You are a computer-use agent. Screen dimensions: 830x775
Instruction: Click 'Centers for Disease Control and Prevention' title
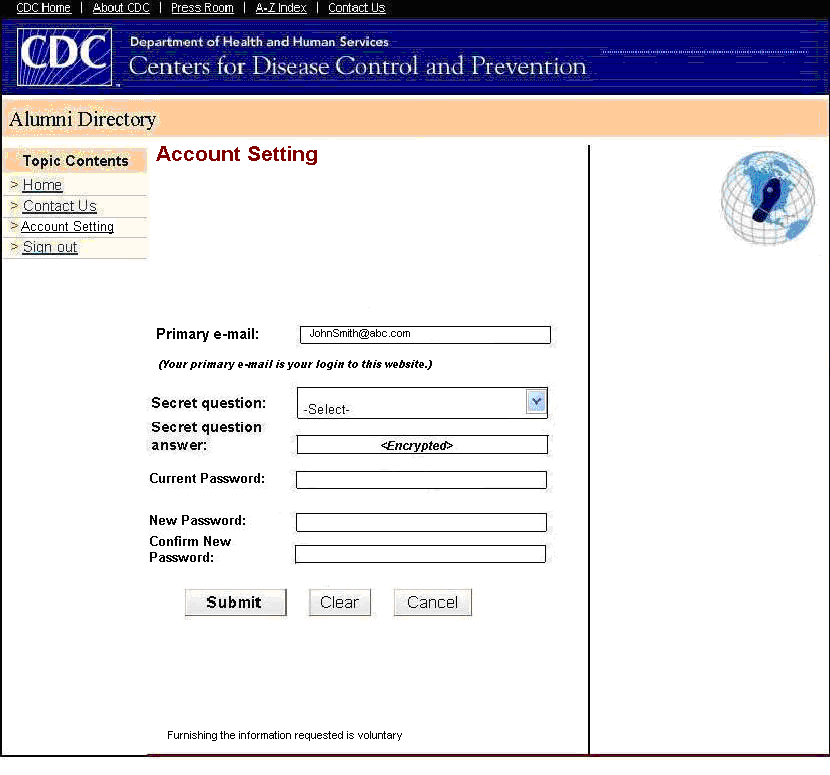pos(358,66)
